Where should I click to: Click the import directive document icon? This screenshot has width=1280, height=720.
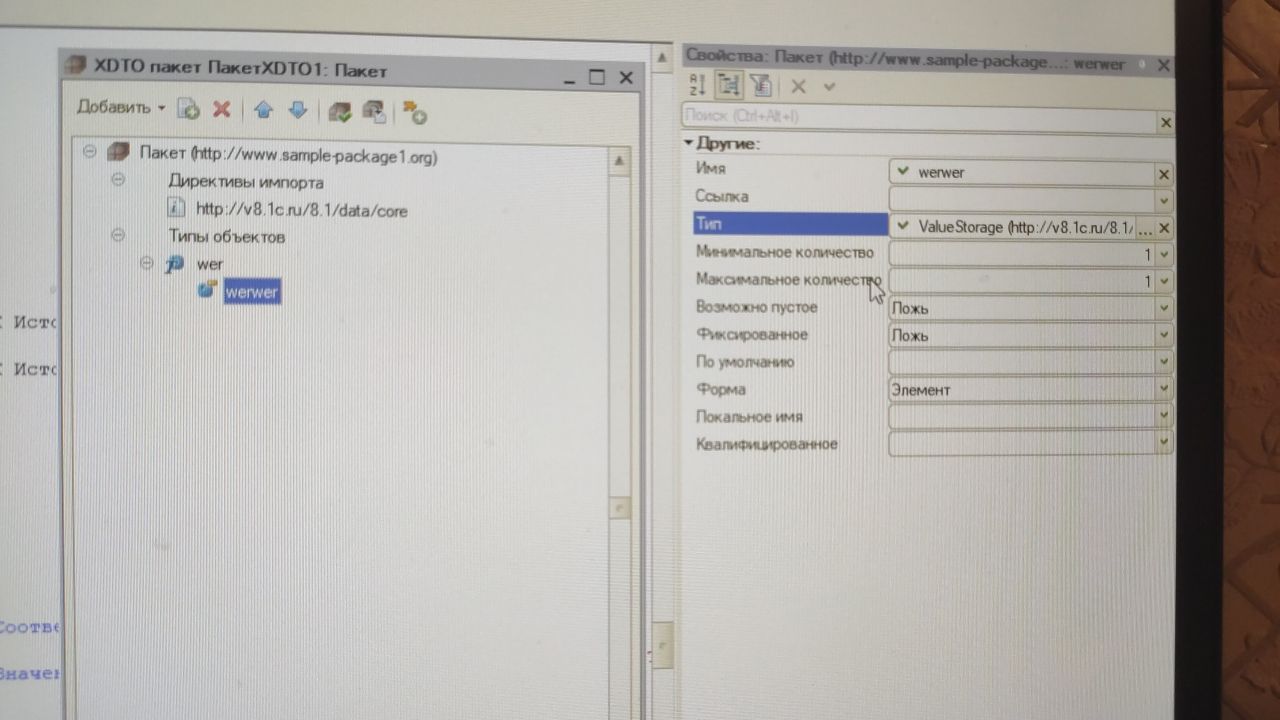coord(177,208)
